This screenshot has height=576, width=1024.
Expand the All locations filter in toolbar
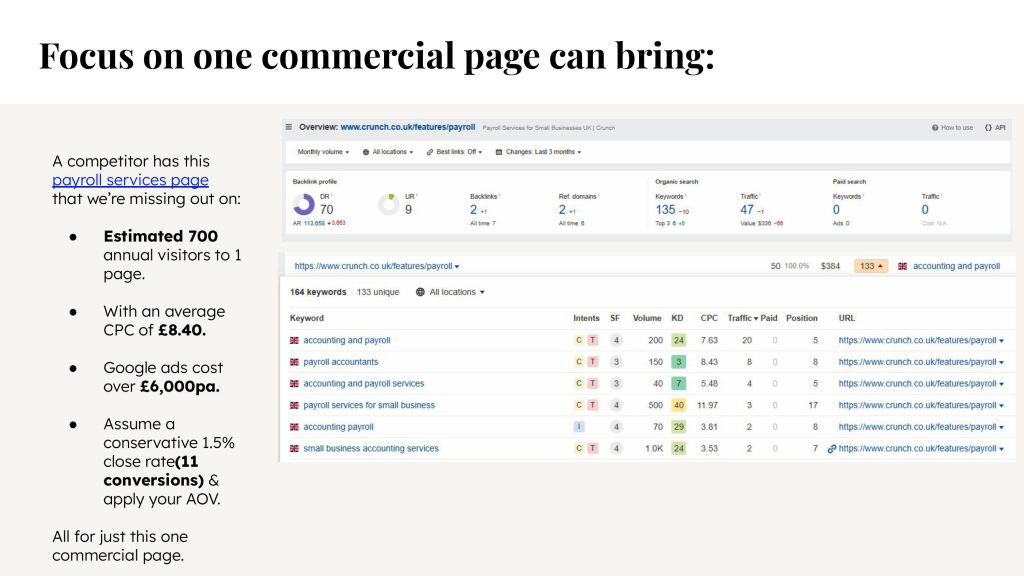pos(388,152)
